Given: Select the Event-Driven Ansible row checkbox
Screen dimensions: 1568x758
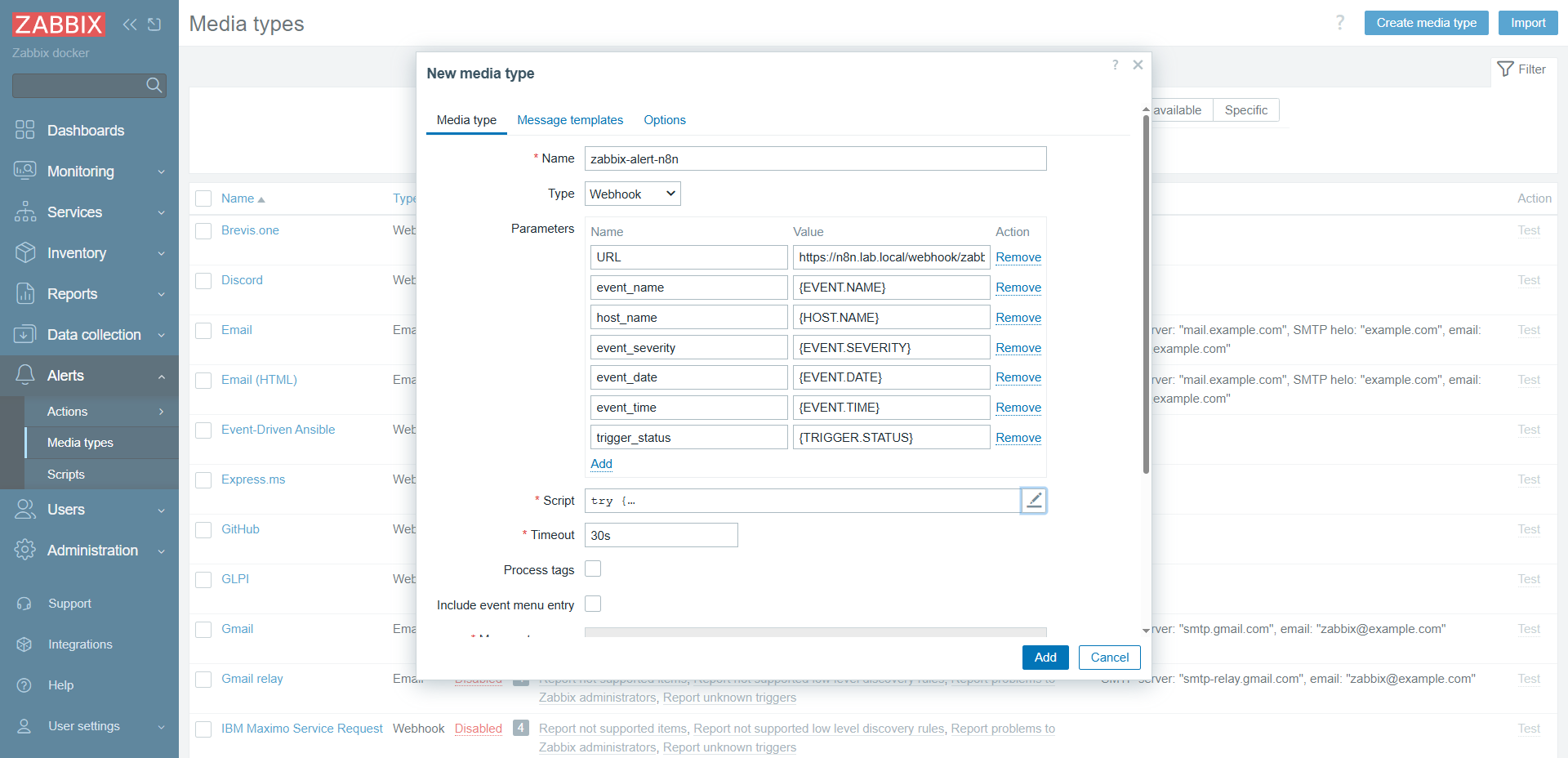Looking at the screenshot, I should [x=203, y=430].
